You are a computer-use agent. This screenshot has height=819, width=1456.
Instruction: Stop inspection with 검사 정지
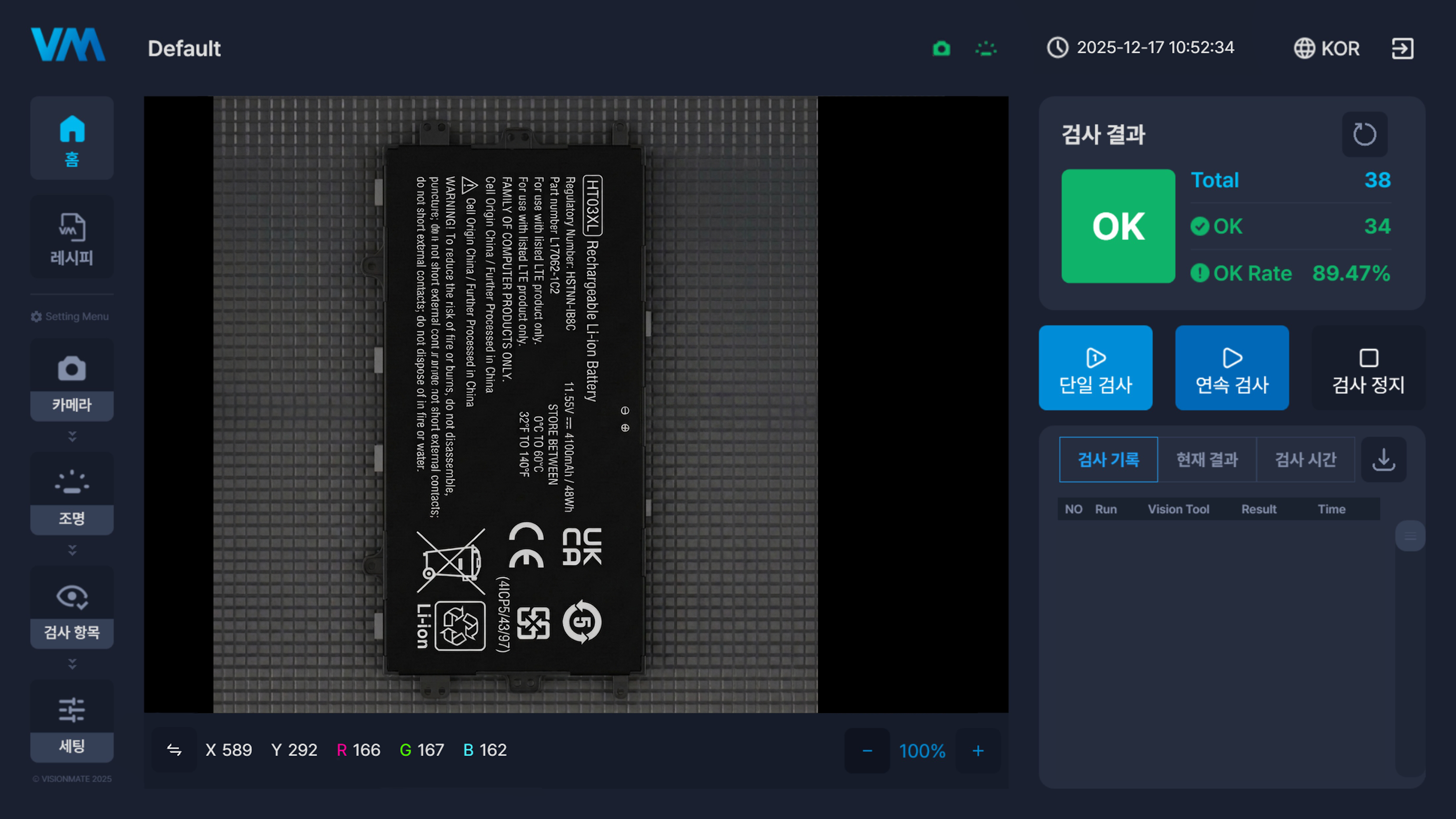(x=1368, y=368)
